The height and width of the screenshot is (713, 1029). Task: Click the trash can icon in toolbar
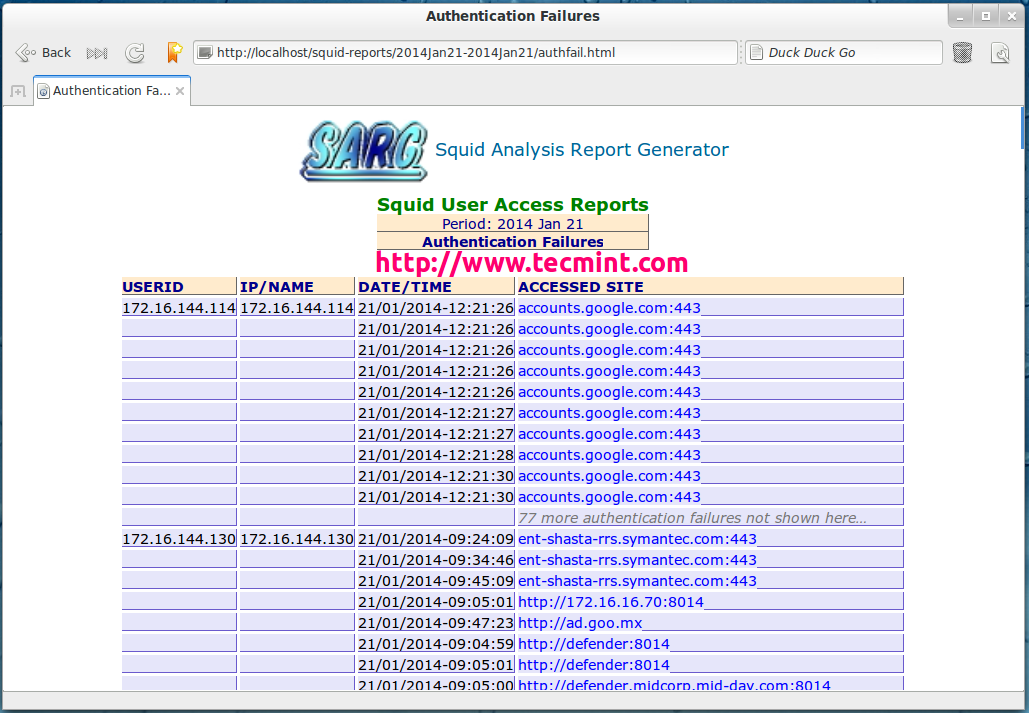pos(962,53)
